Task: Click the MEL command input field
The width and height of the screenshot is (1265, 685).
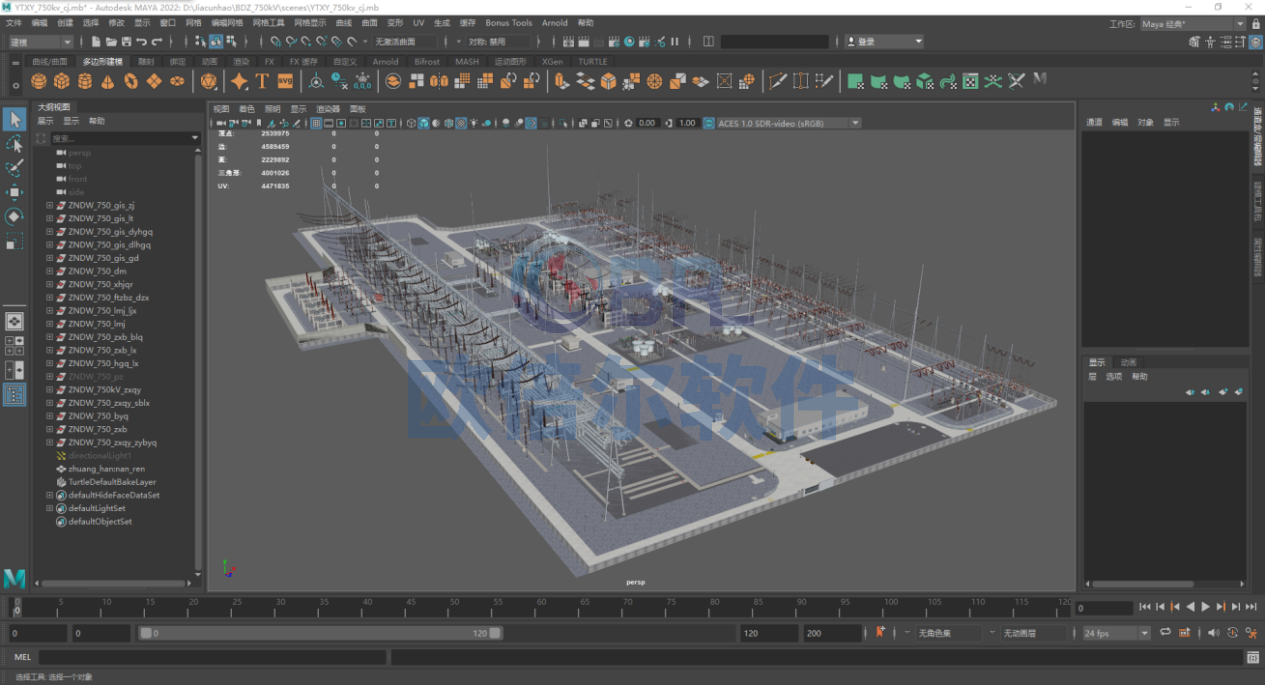Action: pos(212,657)
